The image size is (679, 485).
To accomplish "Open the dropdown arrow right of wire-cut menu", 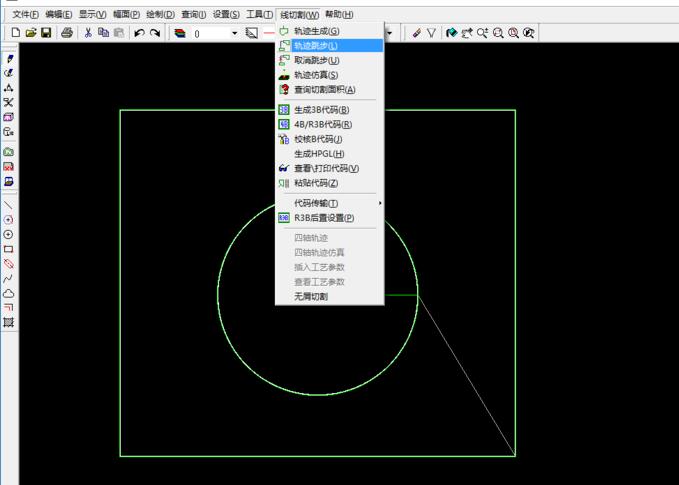I will point(389,33).
